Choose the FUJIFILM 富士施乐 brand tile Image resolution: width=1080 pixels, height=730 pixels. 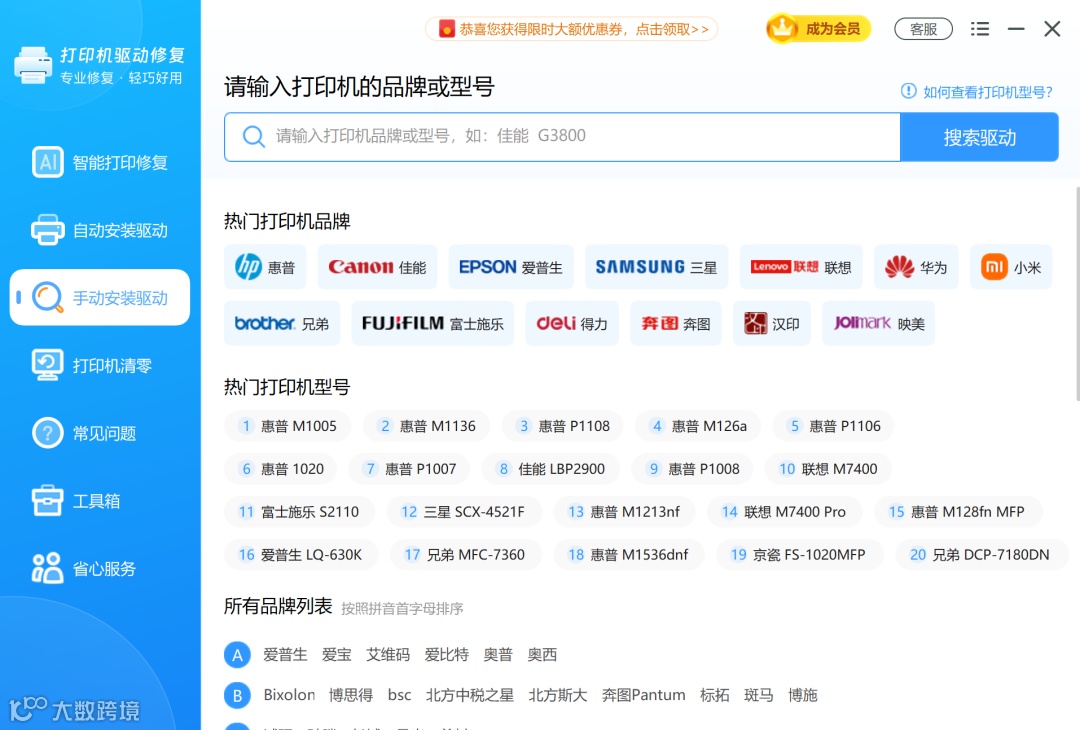point(433,323)
